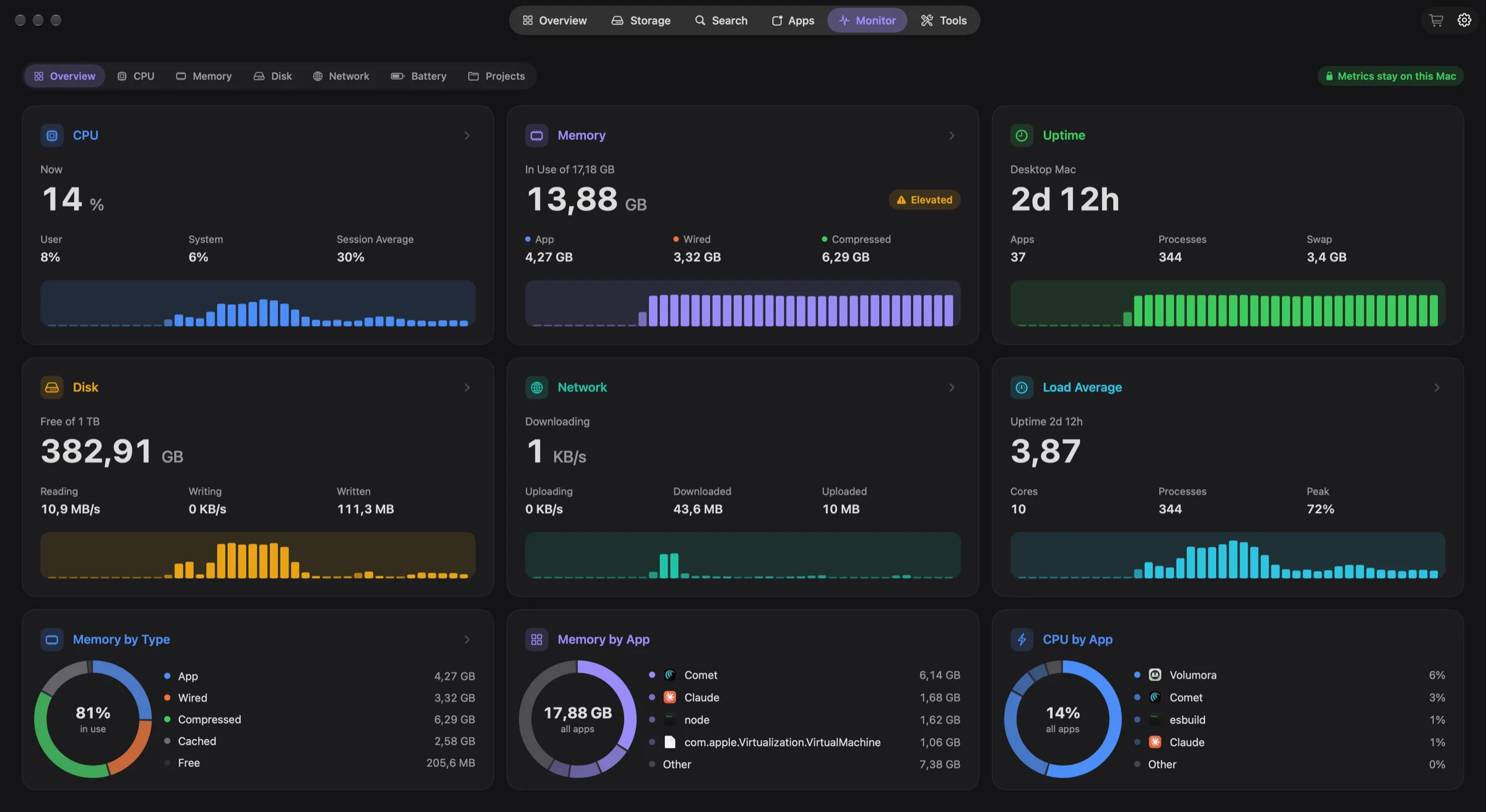
Task: Open the shopping cart icon
Action: point(1436,20)
